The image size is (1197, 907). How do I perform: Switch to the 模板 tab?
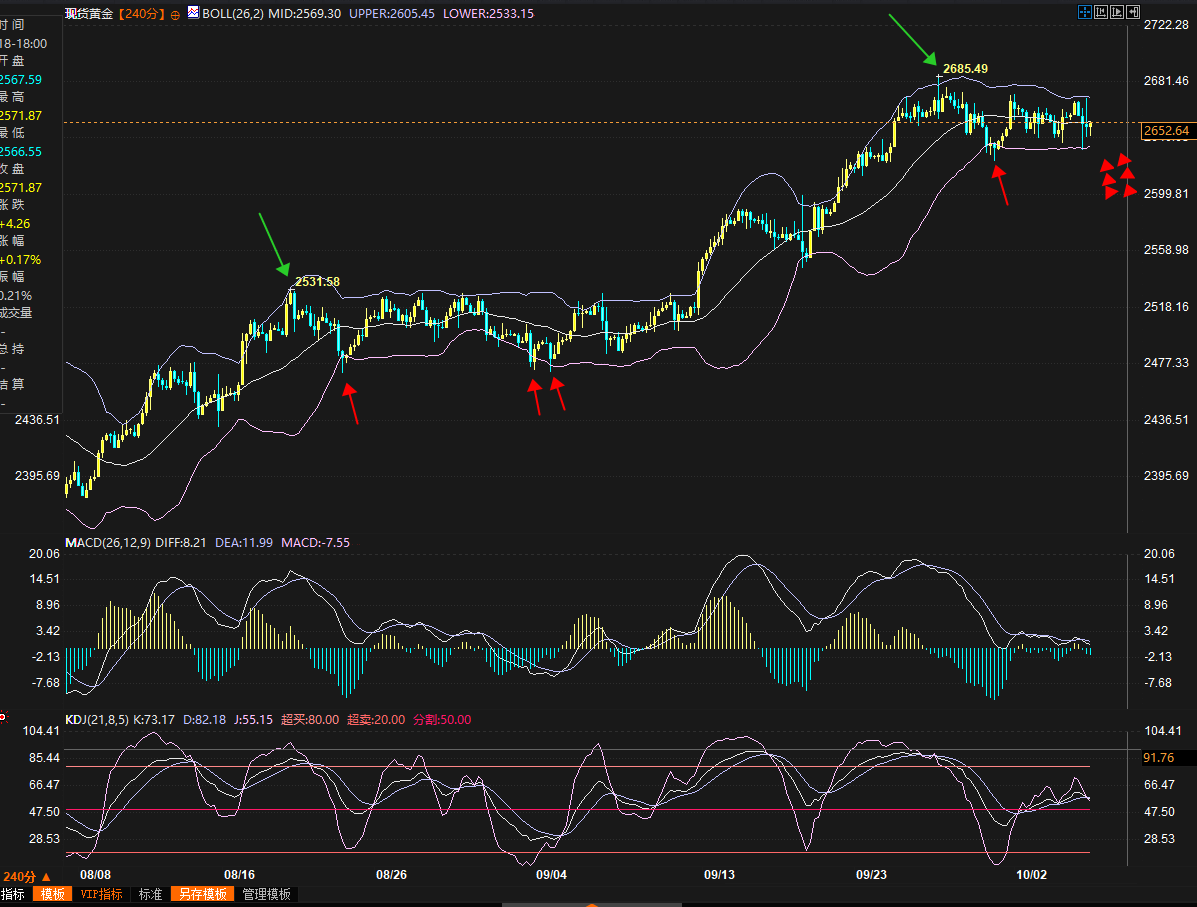(x=52, y=894)
